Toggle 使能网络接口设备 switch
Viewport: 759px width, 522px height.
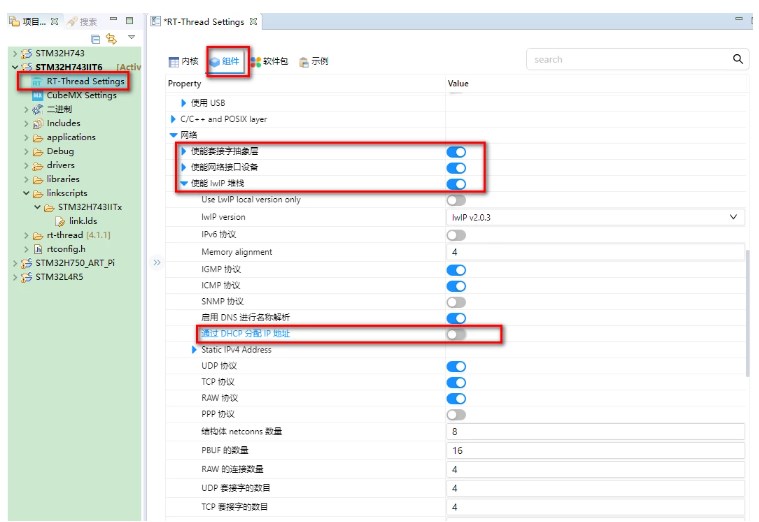(456, 168)
